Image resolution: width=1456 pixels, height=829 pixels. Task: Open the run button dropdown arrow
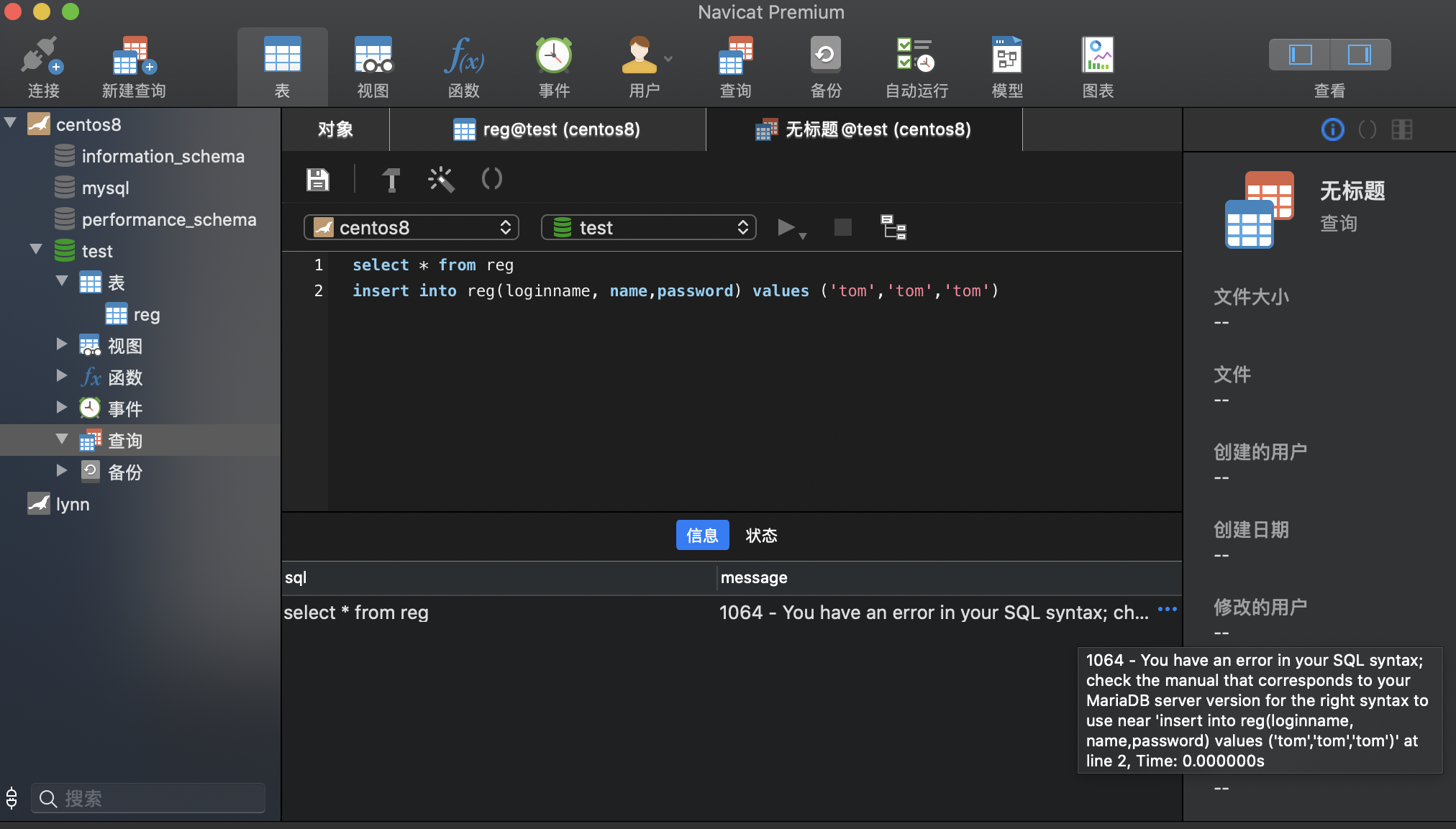pyautogui.click(x=803, y=236)
